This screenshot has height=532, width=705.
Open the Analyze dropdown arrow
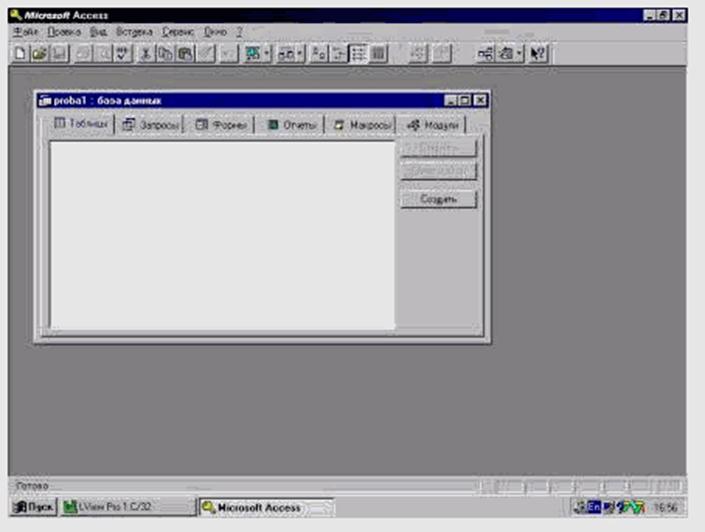pos(300,54)
